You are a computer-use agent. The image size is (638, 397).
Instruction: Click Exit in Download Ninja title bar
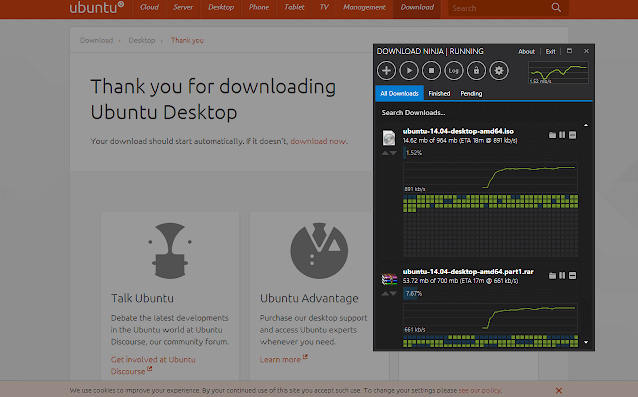tap(550, 52)
